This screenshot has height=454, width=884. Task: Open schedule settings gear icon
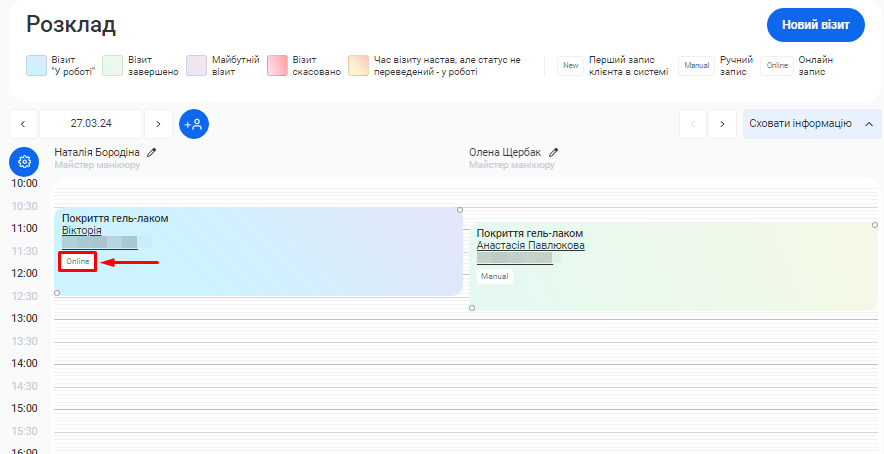click(x=24, y=161)
